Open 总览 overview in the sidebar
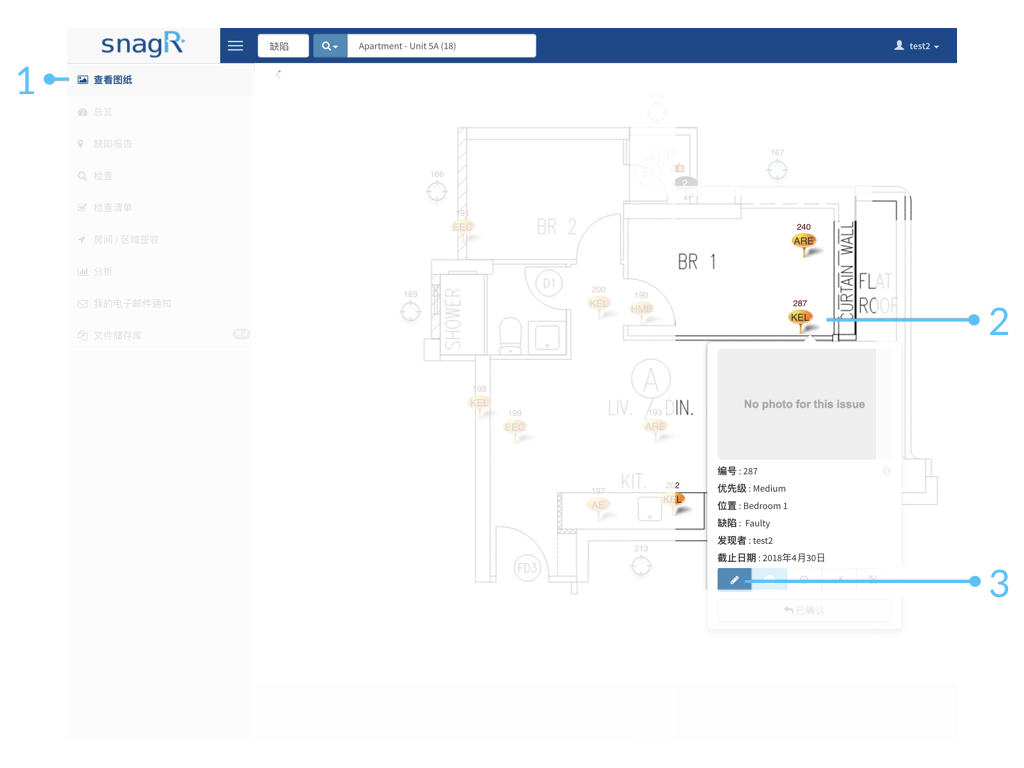The width and height of the screenshot is (1024, 768). [x=160, y=112]
